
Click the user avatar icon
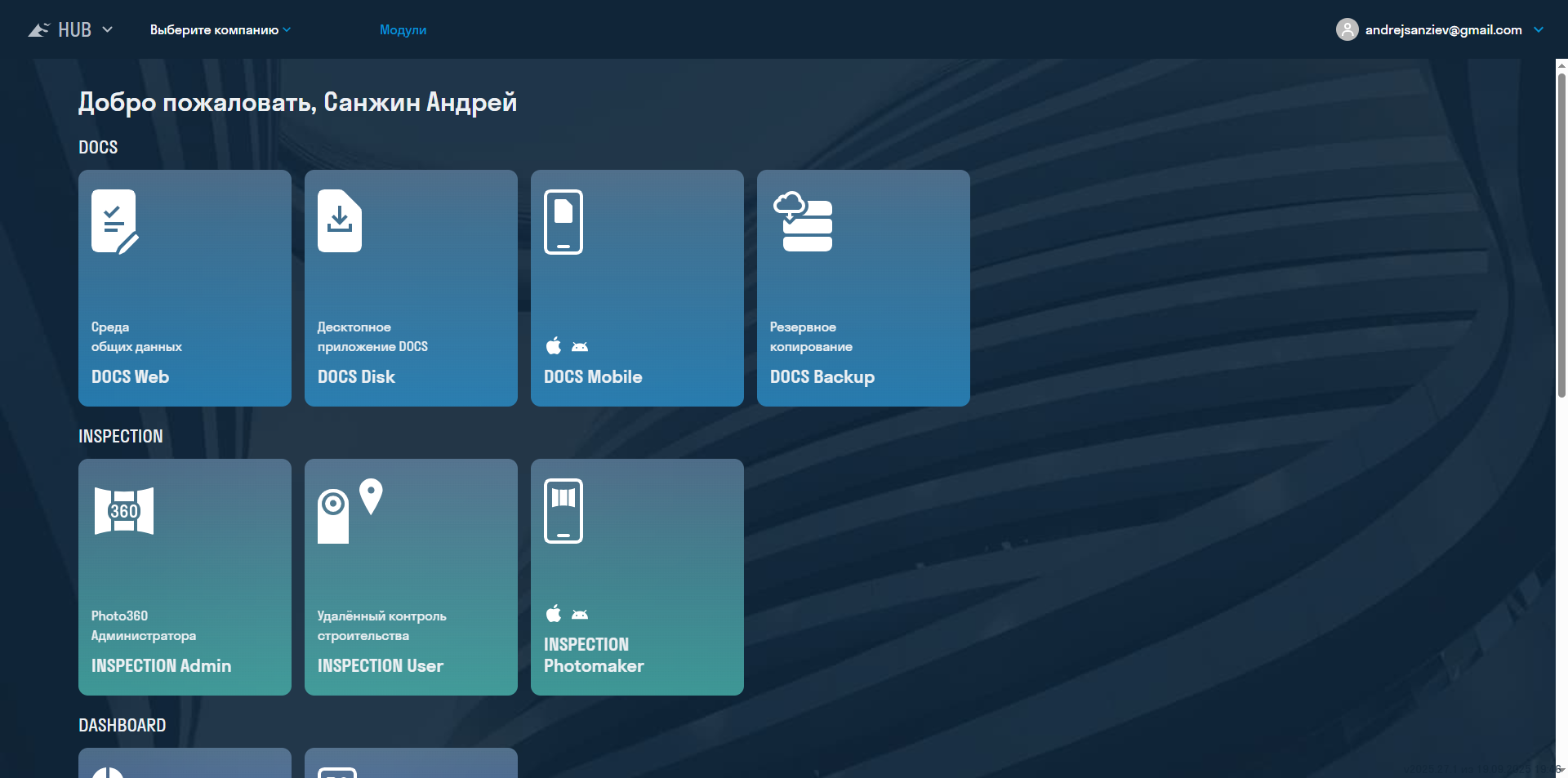(1347, 29)
